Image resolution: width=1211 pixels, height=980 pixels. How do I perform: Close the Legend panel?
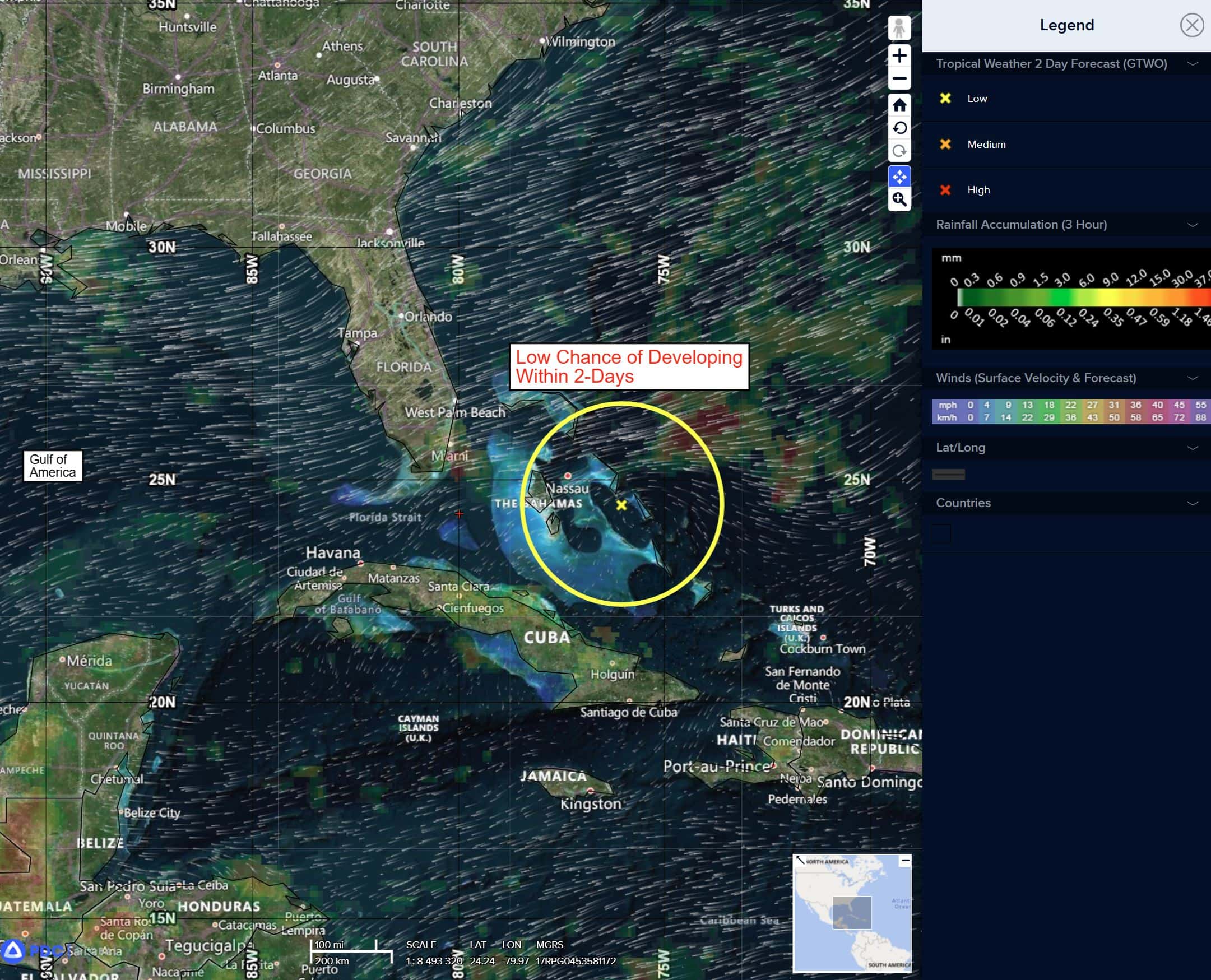tap(1191, 25)
